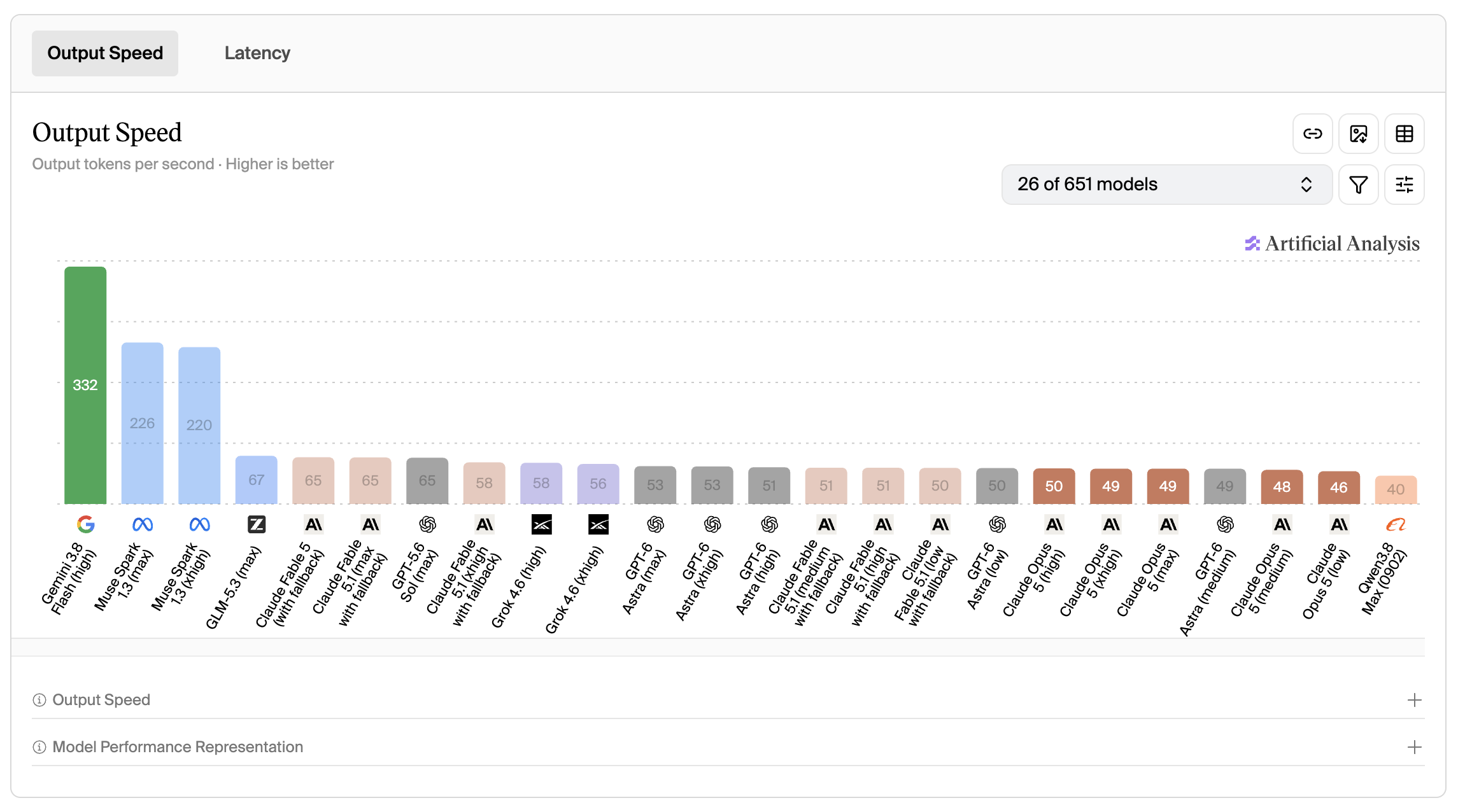
Task: Select the Muse Spark 1.3 (max) bar showing 226
Action: click(143, 423)
